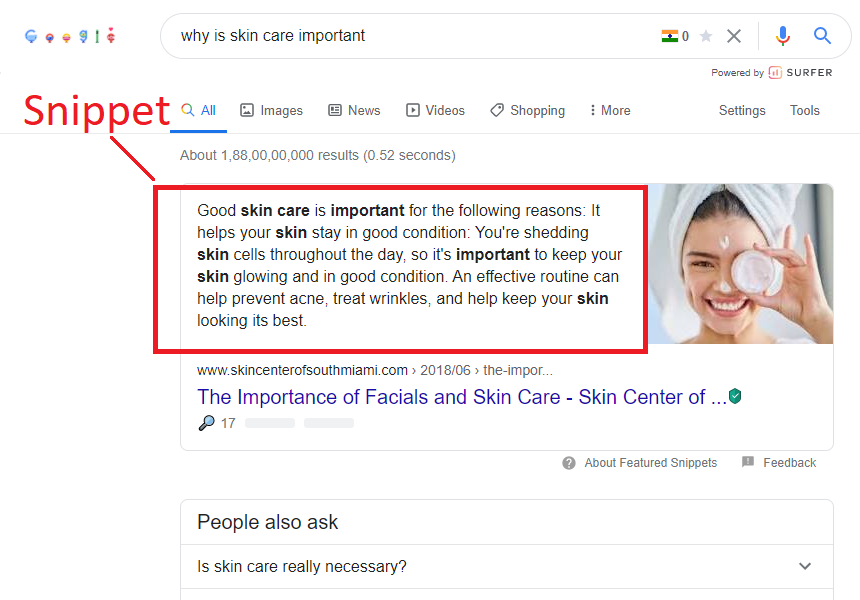The height and width of the screenshot is (600, 860).
Task: Click the feedback flag icon
Action: click(x=748, y=462)
